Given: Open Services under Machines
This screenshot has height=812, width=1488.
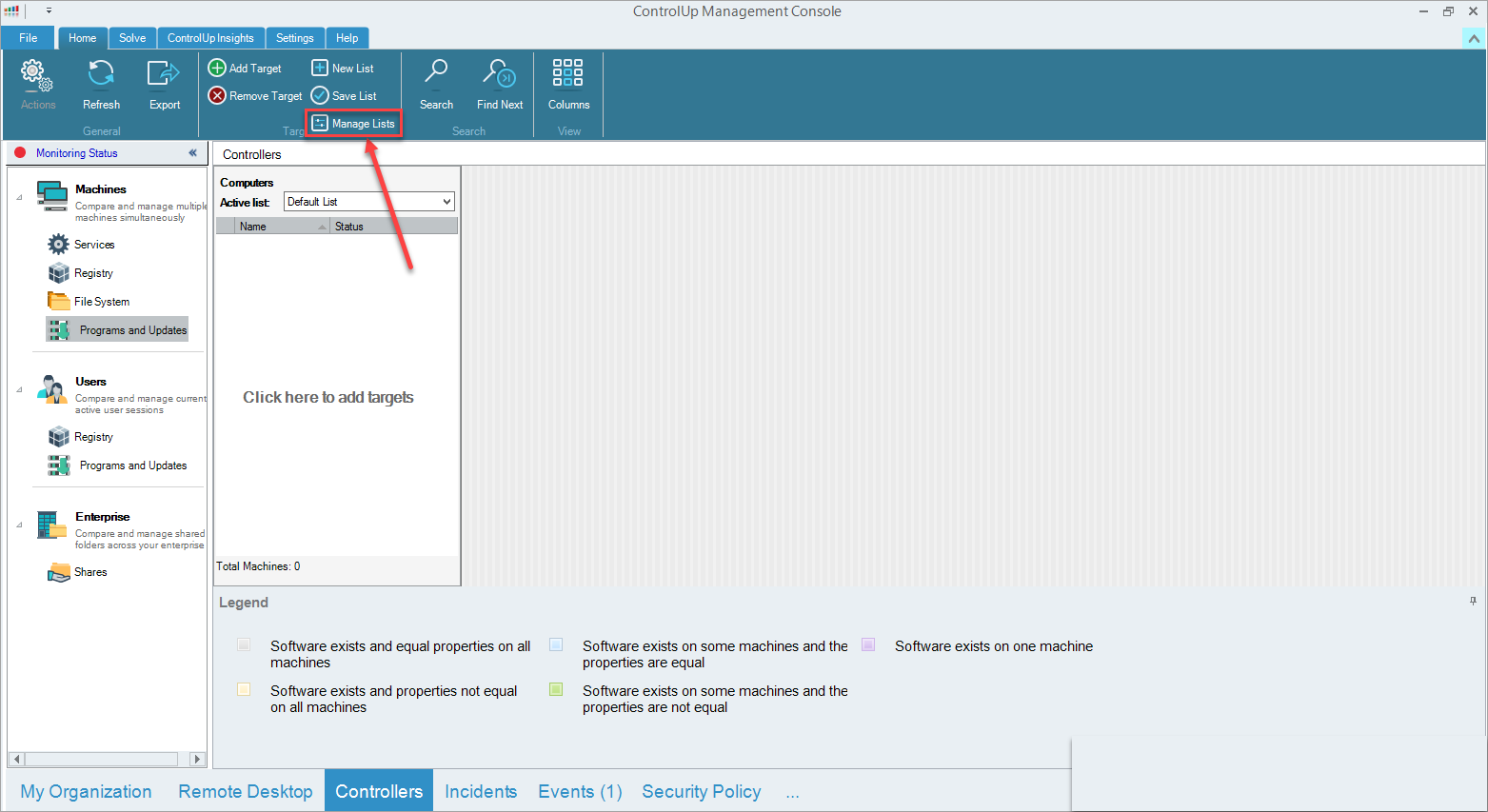Looking at the screenshot, I should [x=82, y=245].
